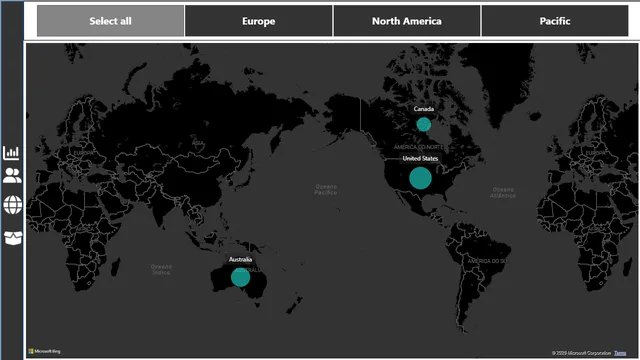The height and width of the screenshot is (360, 640).
Task: Click the Select all slicer button
Action: click(x=110, y=21)
